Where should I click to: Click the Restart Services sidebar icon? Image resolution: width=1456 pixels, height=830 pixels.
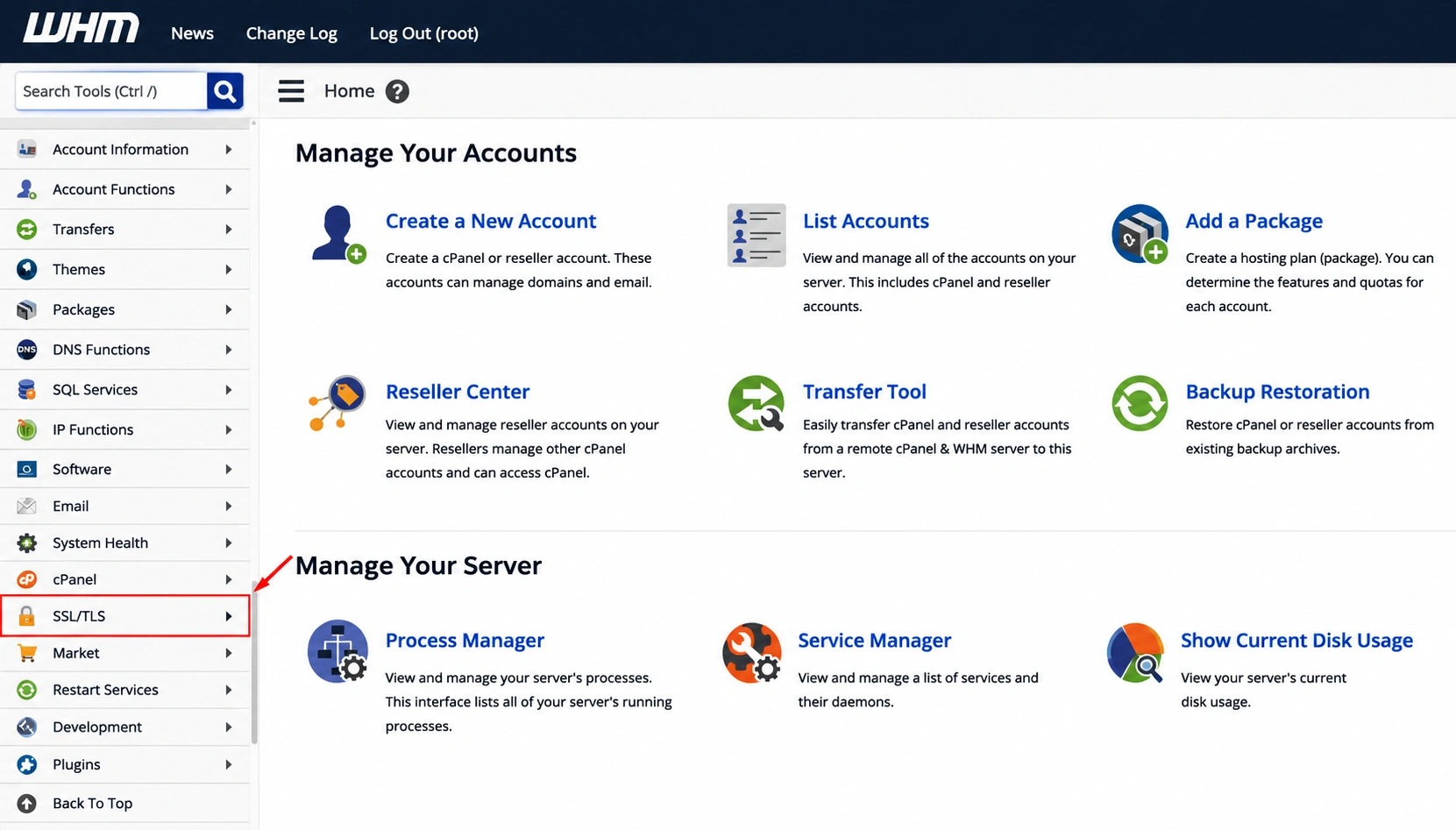coord(27,690)
